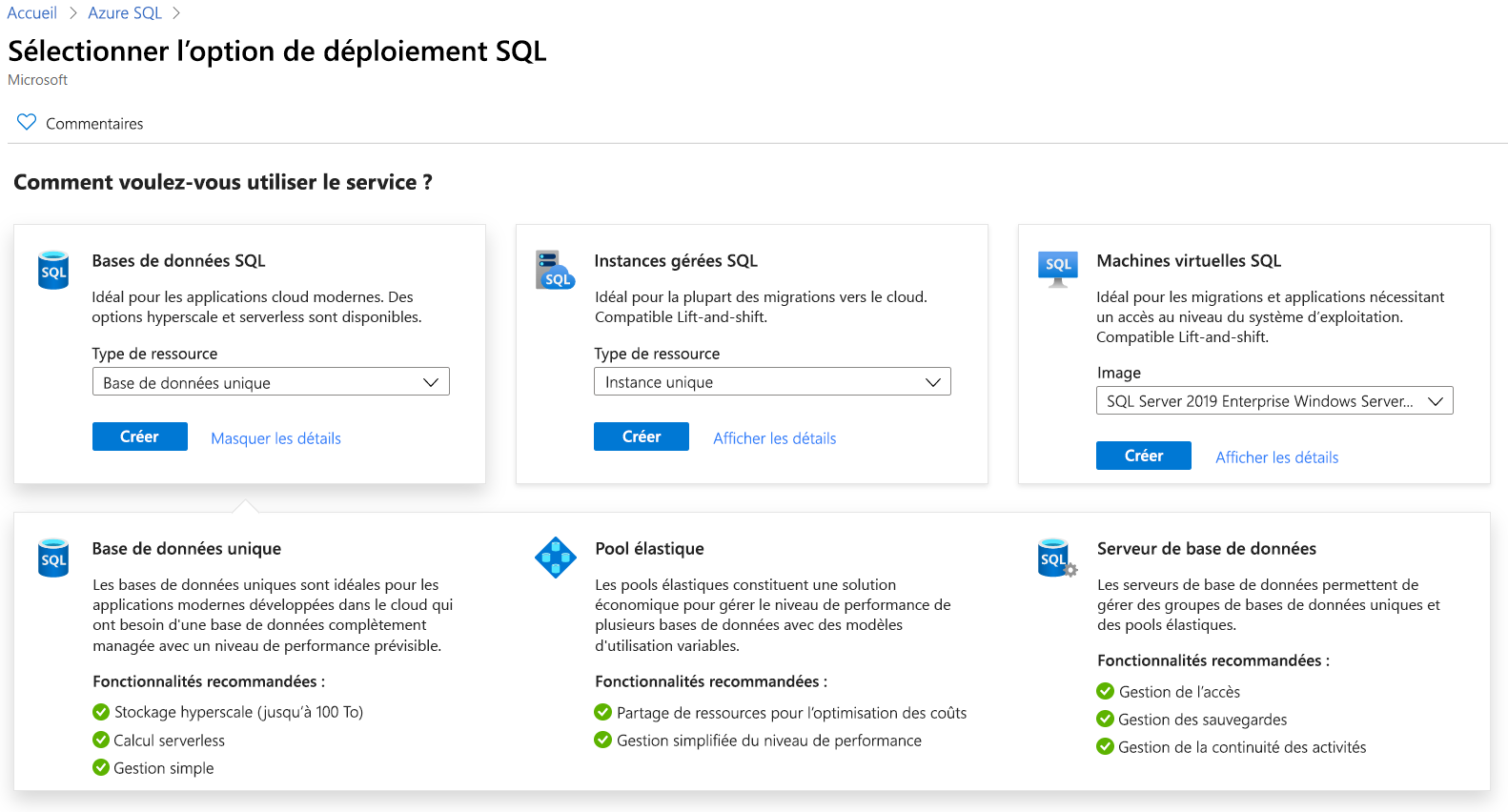
Task: Open the Instance unique resource type dropdown
Action: (772, 381)
